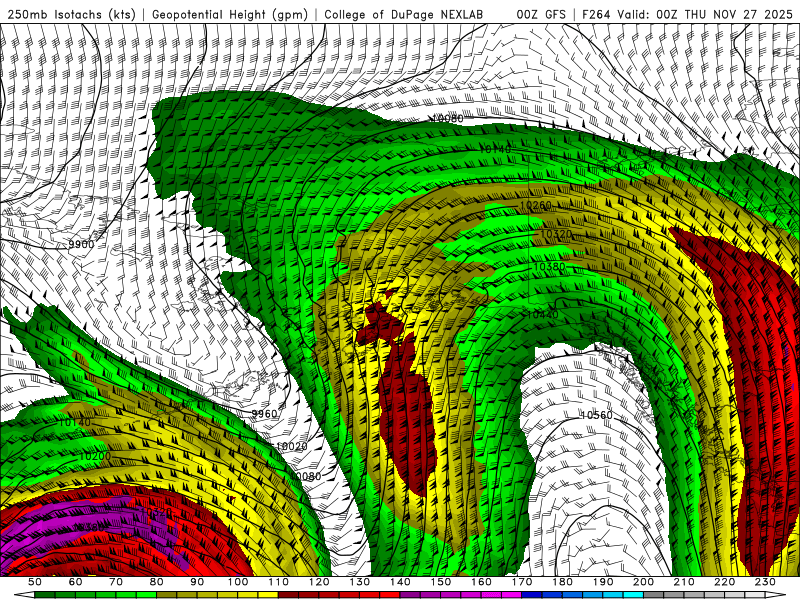
Task: Click the 10080 label just under 10020
Action: [x=307, y=477]
